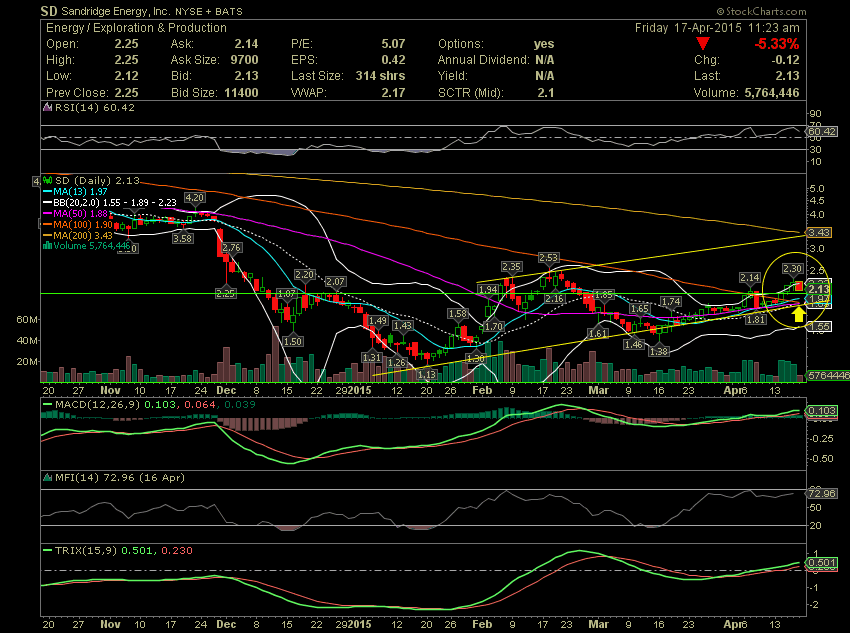Click the P/E 5.07 value
850x633 pixels.
click(x=393, y=44)
